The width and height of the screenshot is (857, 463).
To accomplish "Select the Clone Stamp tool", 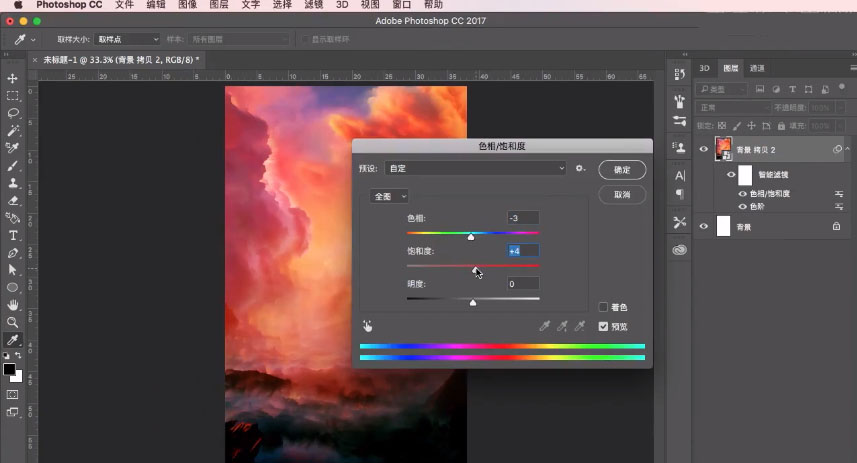I will pyautogui.click(x=13, y=183).
